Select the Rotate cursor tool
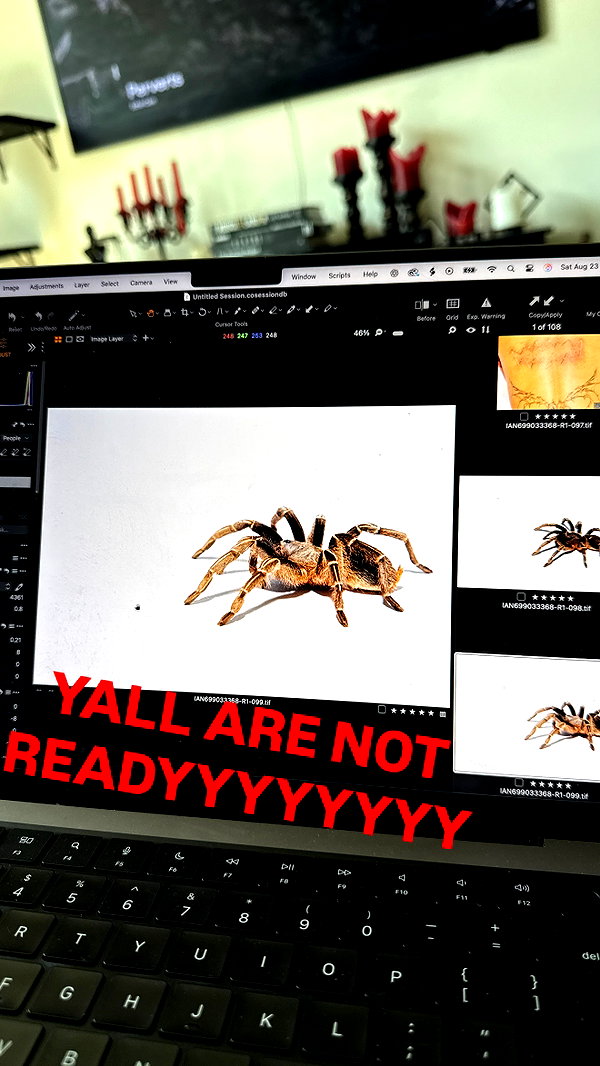This screenshot has width=600, height=1066. pos(202,311)
